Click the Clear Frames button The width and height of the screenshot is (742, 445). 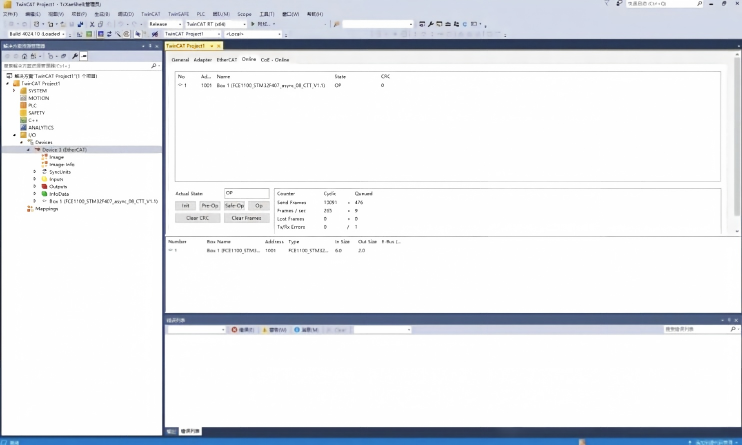tap(247, 218)
